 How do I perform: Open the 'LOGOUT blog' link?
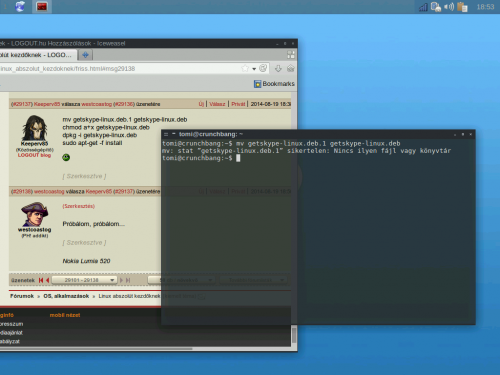(34, 155)
